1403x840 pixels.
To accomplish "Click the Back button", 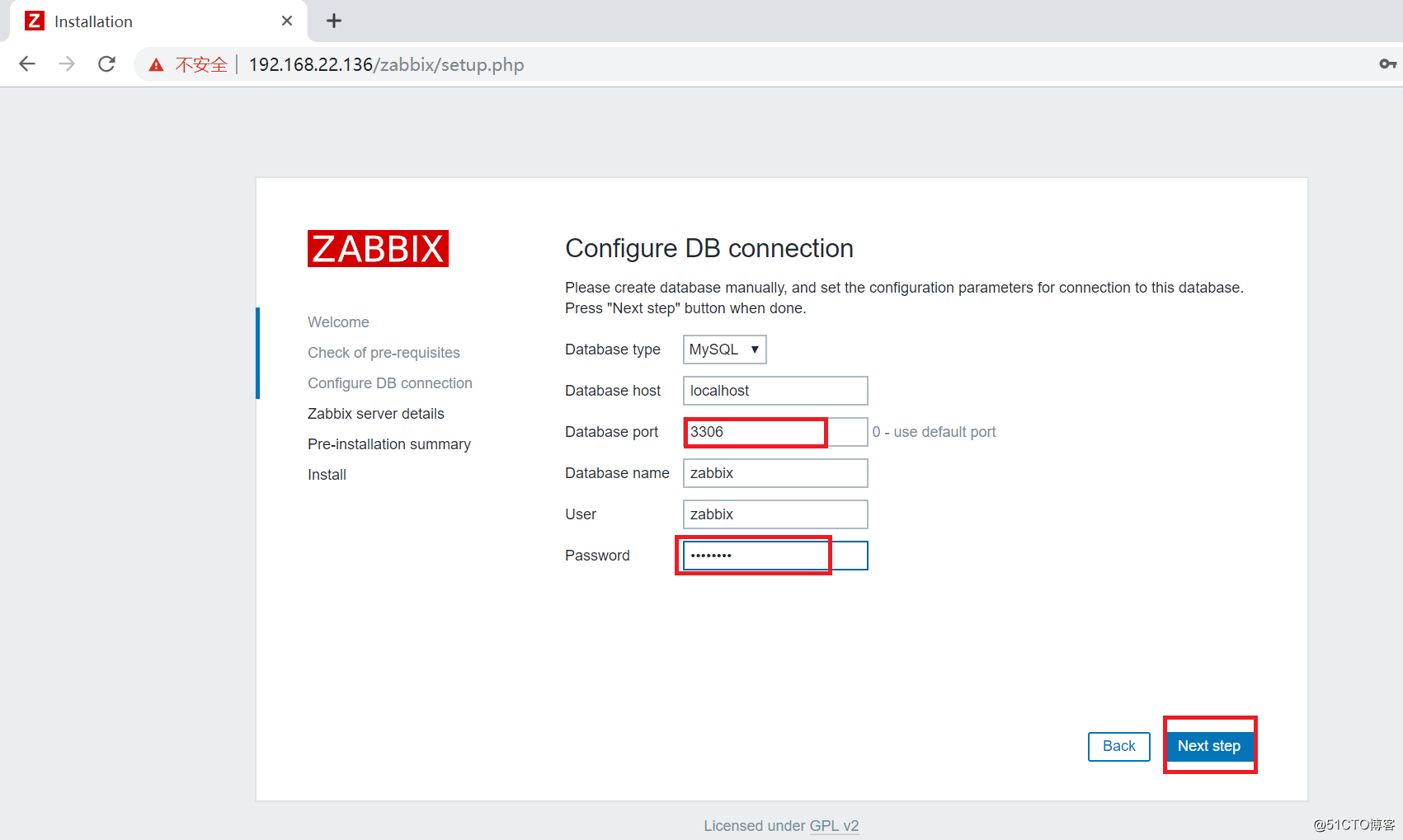I will click(x=1118, y=747).
